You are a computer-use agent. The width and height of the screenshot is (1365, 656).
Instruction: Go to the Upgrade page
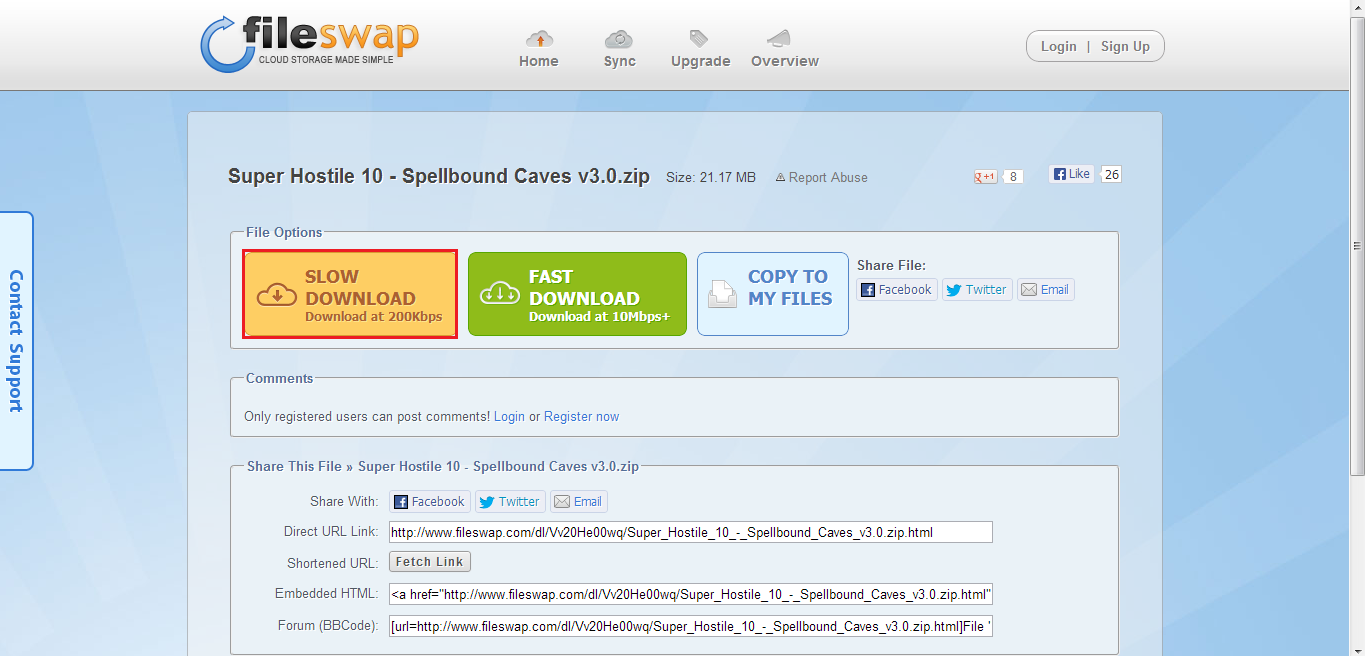pyautogui.click(x=700, y=49)
